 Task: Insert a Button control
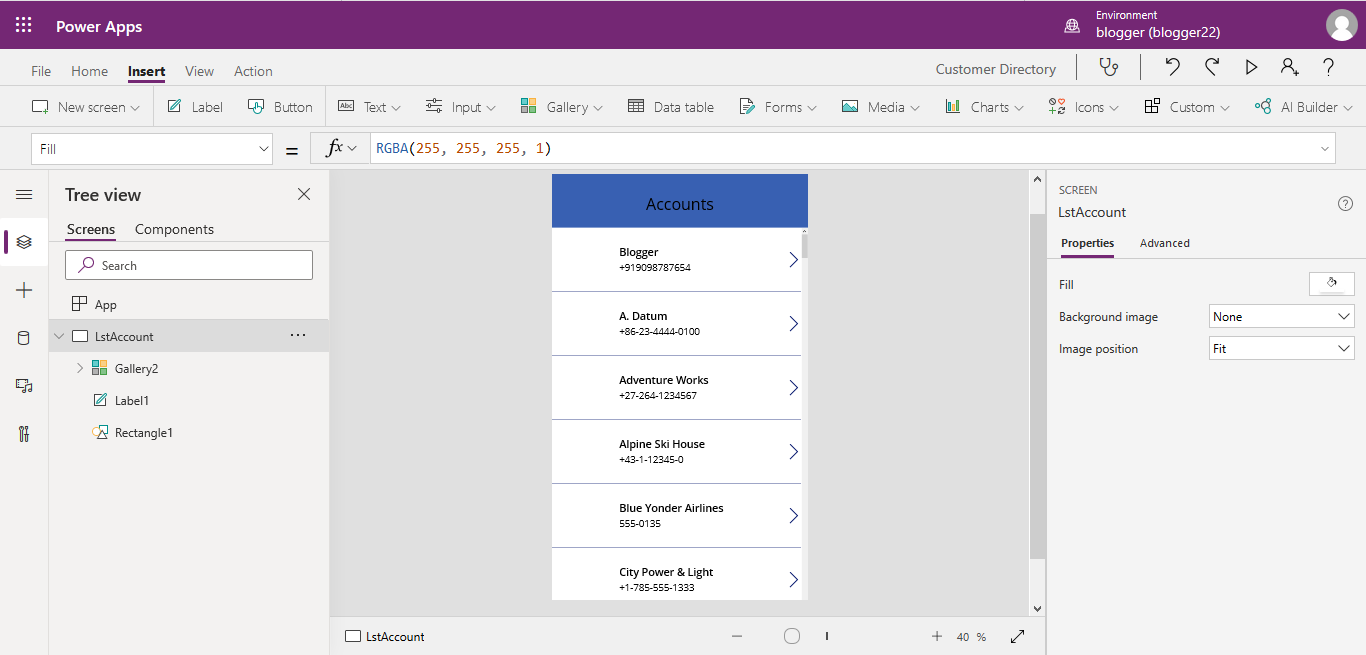coord(280,107)
